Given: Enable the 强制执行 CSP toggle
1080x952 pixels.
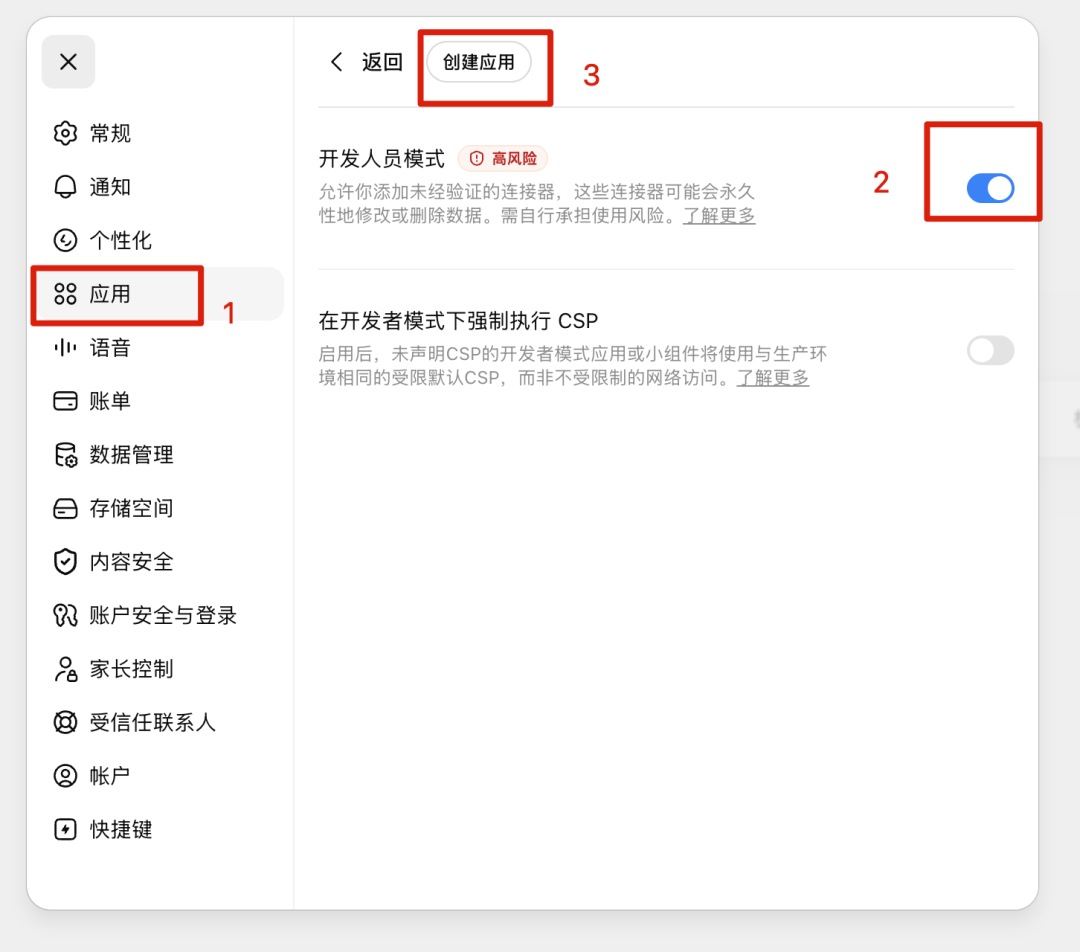Looking at the screenshot, I should point(990,351).
